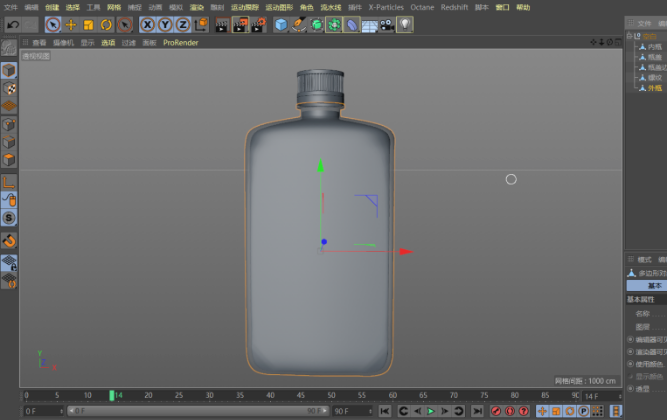Open the Light object icon
This screenshot has height=420, width=667.
(404, 24)
